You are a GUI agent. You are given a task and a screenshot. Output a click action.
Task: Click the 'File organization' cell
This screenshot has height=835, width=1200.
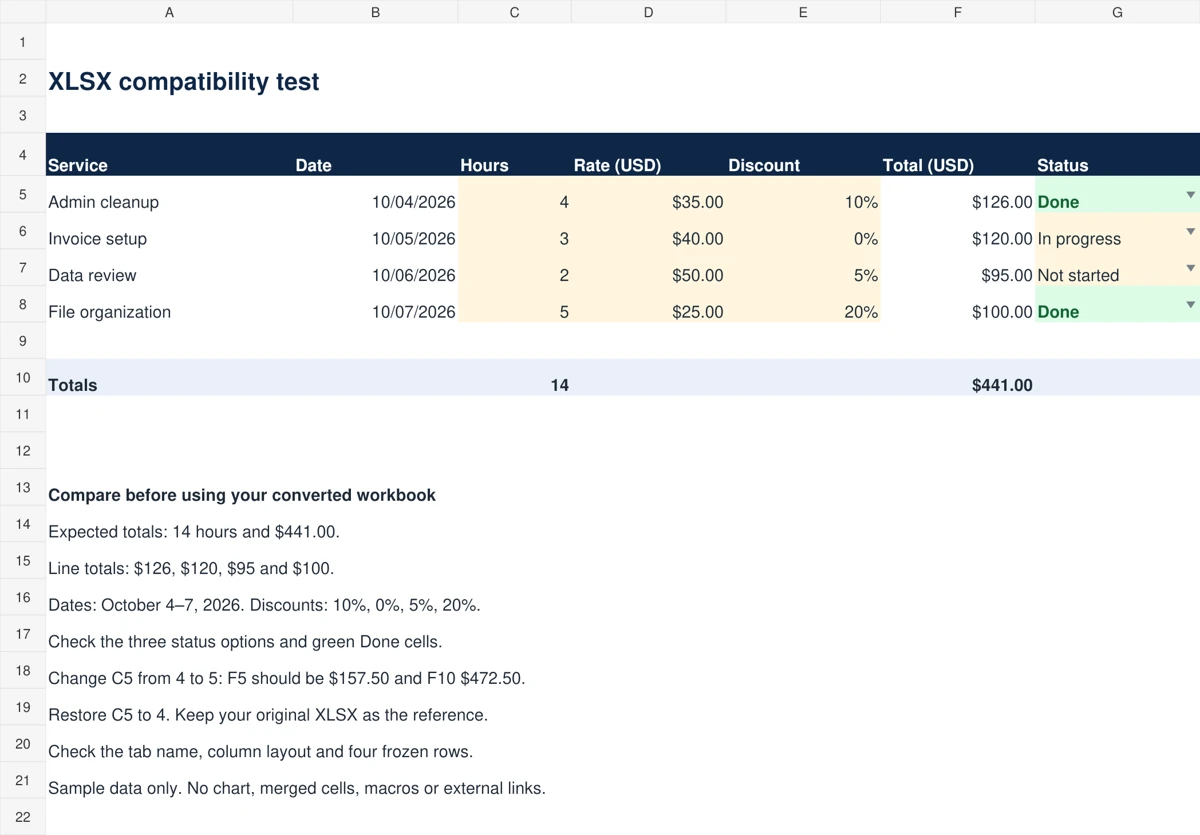[169, 305]
